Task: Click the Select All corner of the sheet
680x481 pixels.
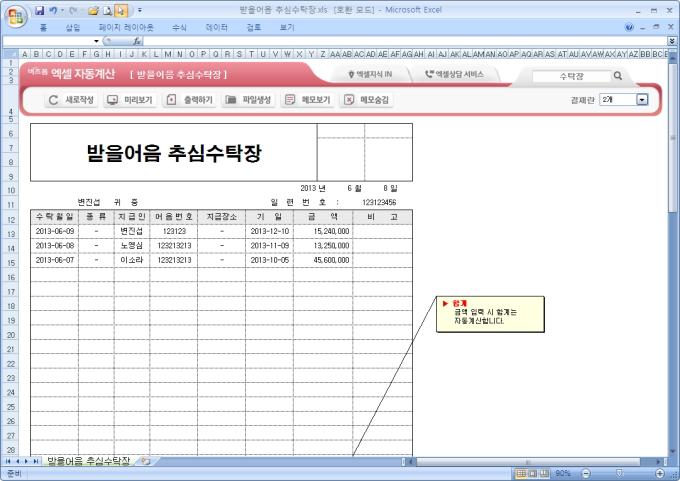Action: [10, 54]
